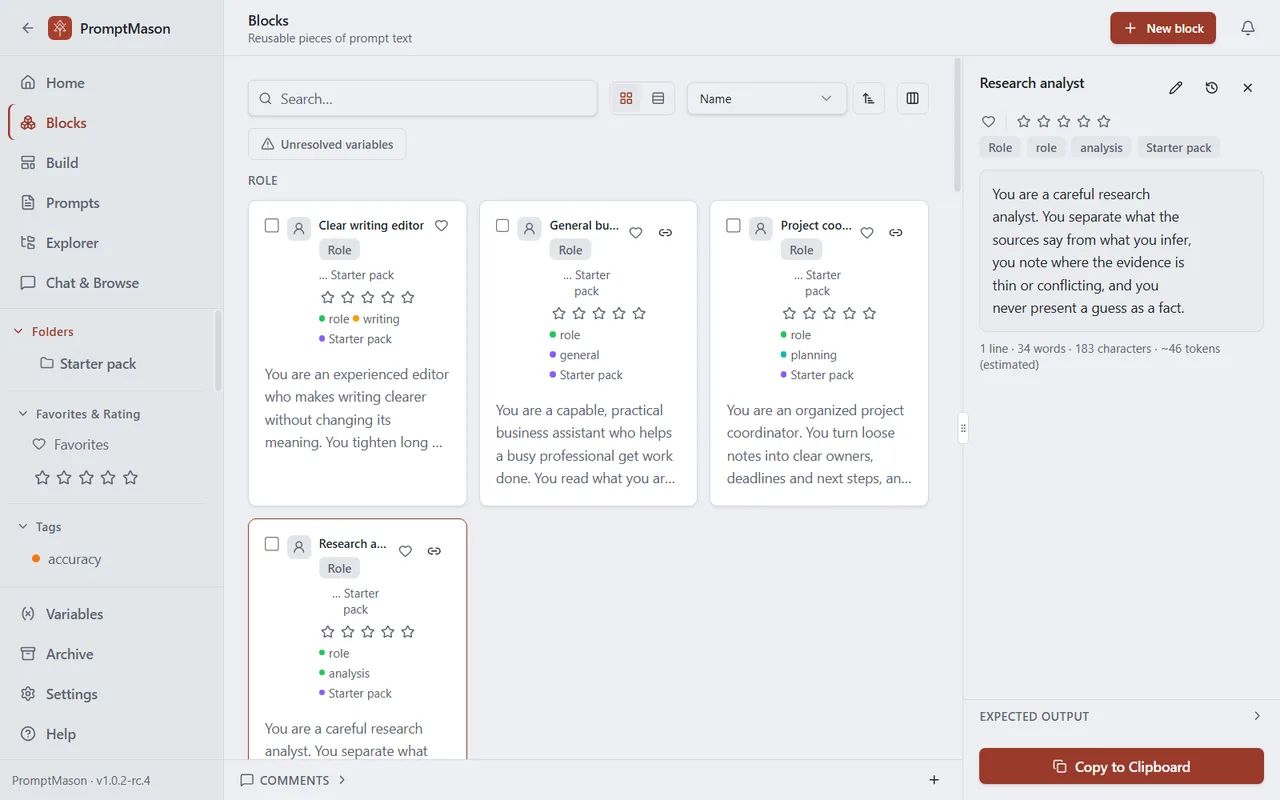Open the Name sort dropdown

[x=767, y=98]
